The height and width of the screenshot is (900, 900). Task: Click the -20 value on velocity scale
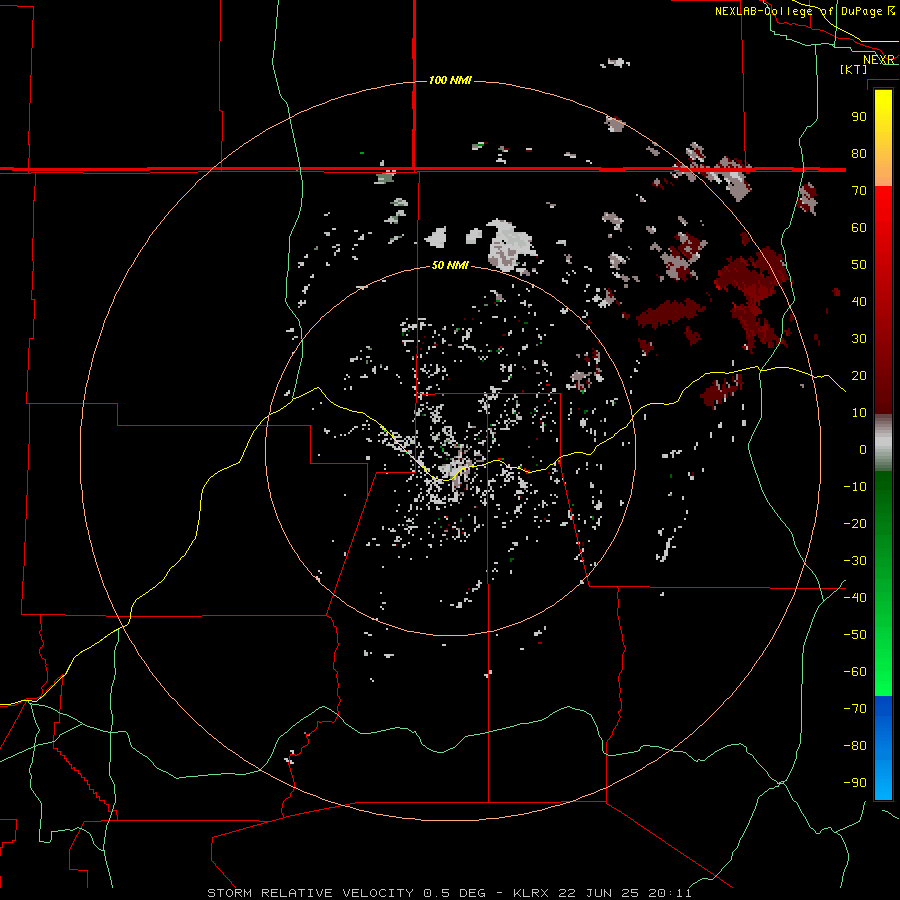point(855,523)
